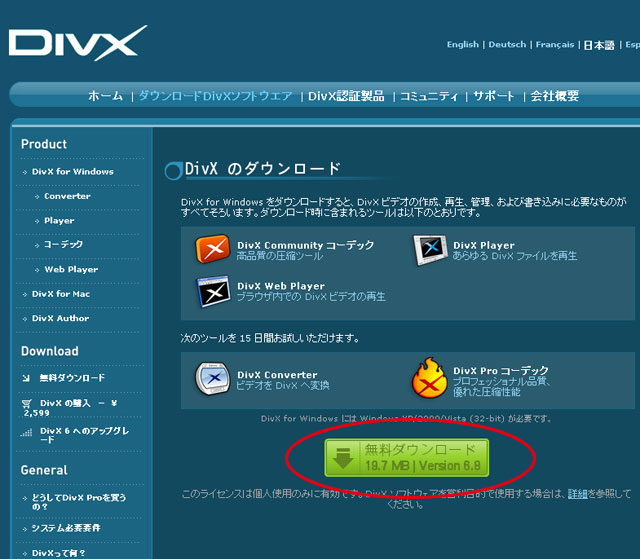The width and height of the screenshot is (640, 559).
Task: Switch language to Français
Action: 554,45
